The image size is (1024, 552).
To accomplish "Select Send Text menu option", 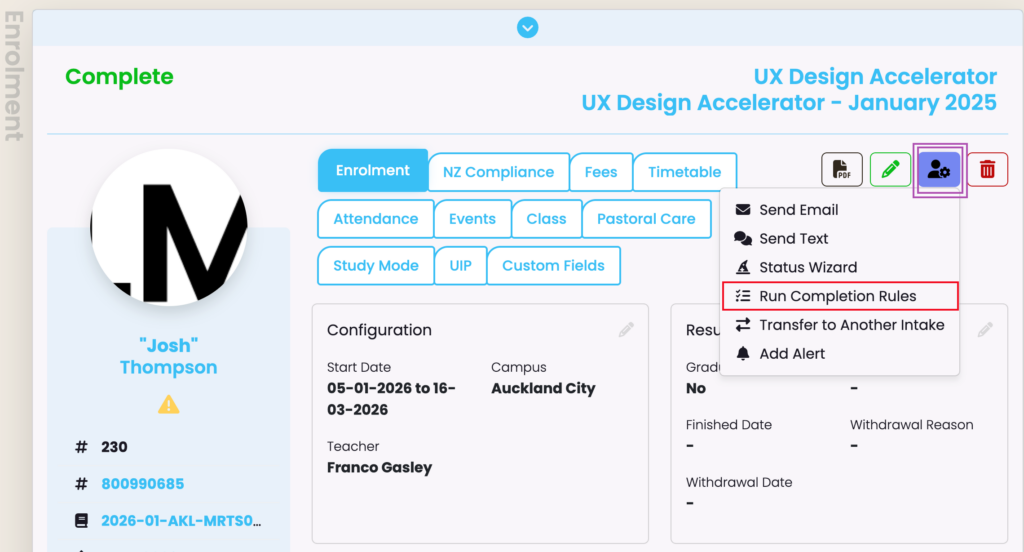I will click(793, 239).
